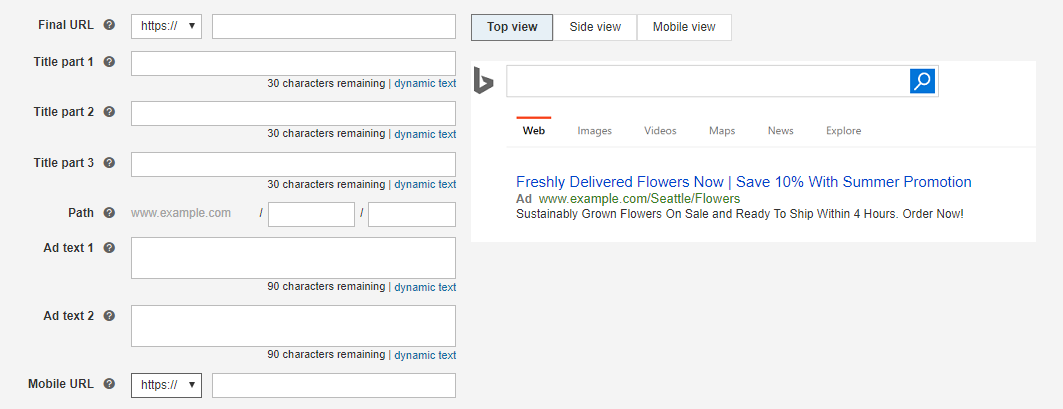1063x409 pixels.
Task: Click the Ad label in preview
Action: (523, 199)
